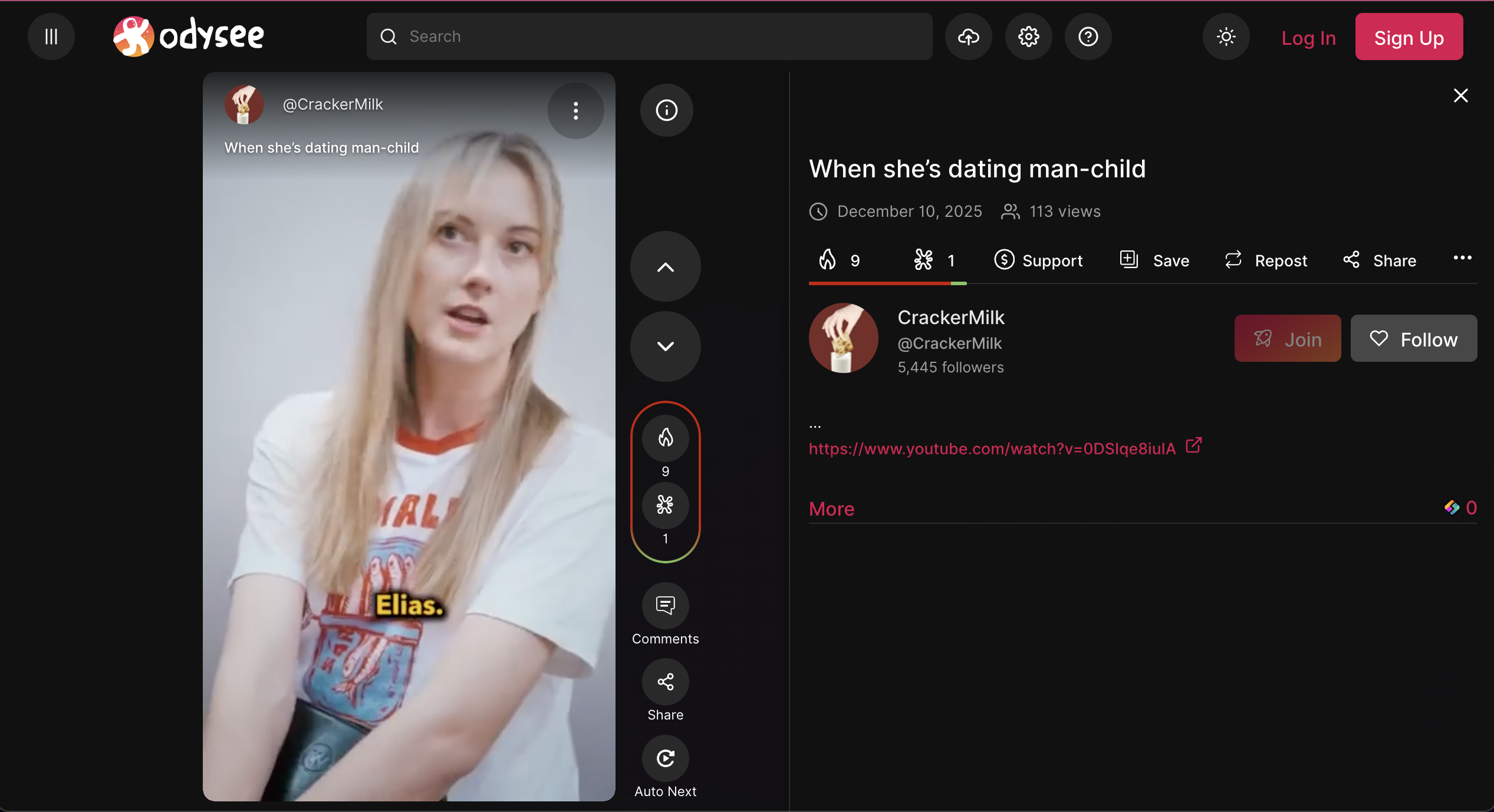Open Odysee settings gear
The width and height of the screenshot is (1494, 812).
(x=1028, y=37)
